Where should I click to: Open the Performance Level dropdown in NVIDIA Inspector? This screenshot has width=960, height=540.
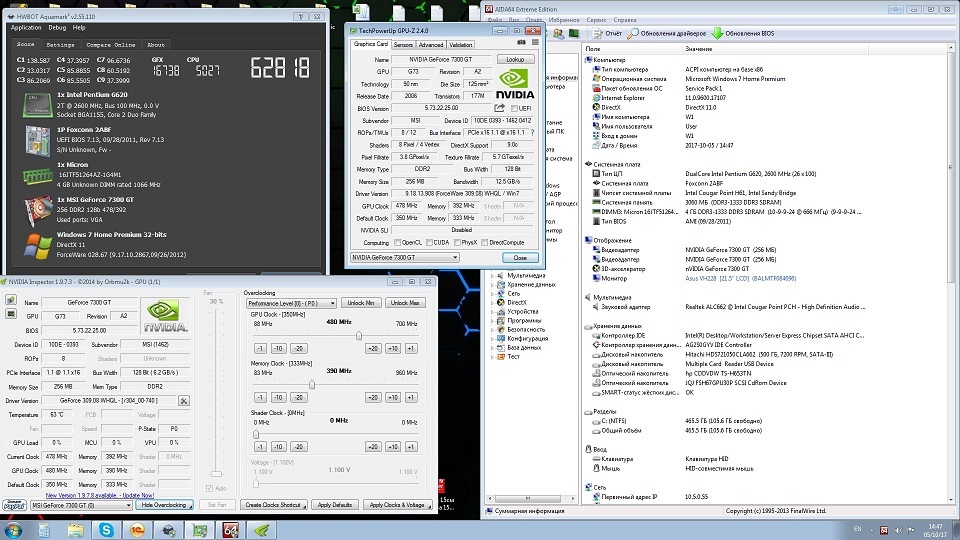pos(291,303)
